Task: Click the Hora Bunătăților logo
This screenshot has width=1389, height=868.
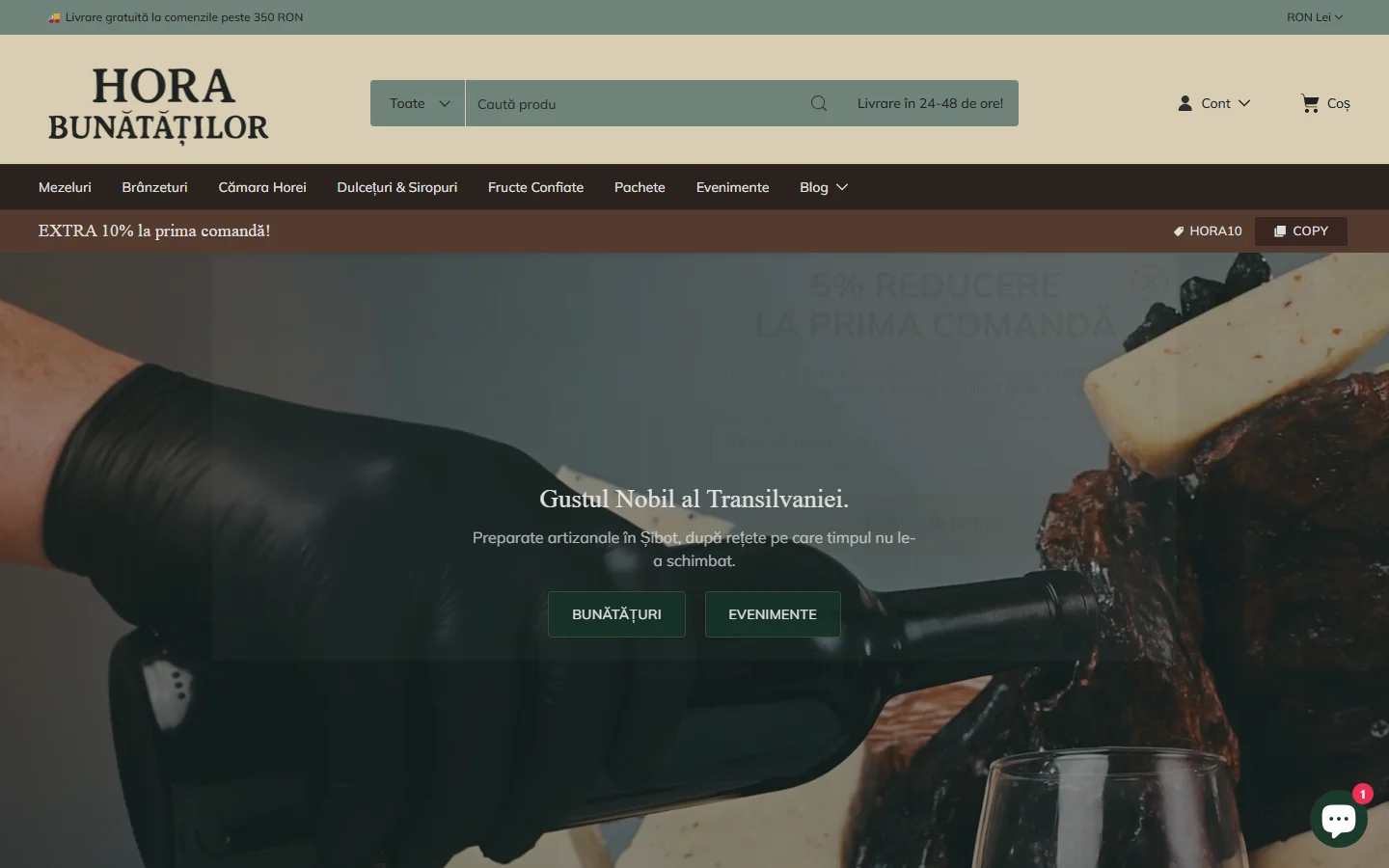Action: pyautogui.click(x=158, y=105)
